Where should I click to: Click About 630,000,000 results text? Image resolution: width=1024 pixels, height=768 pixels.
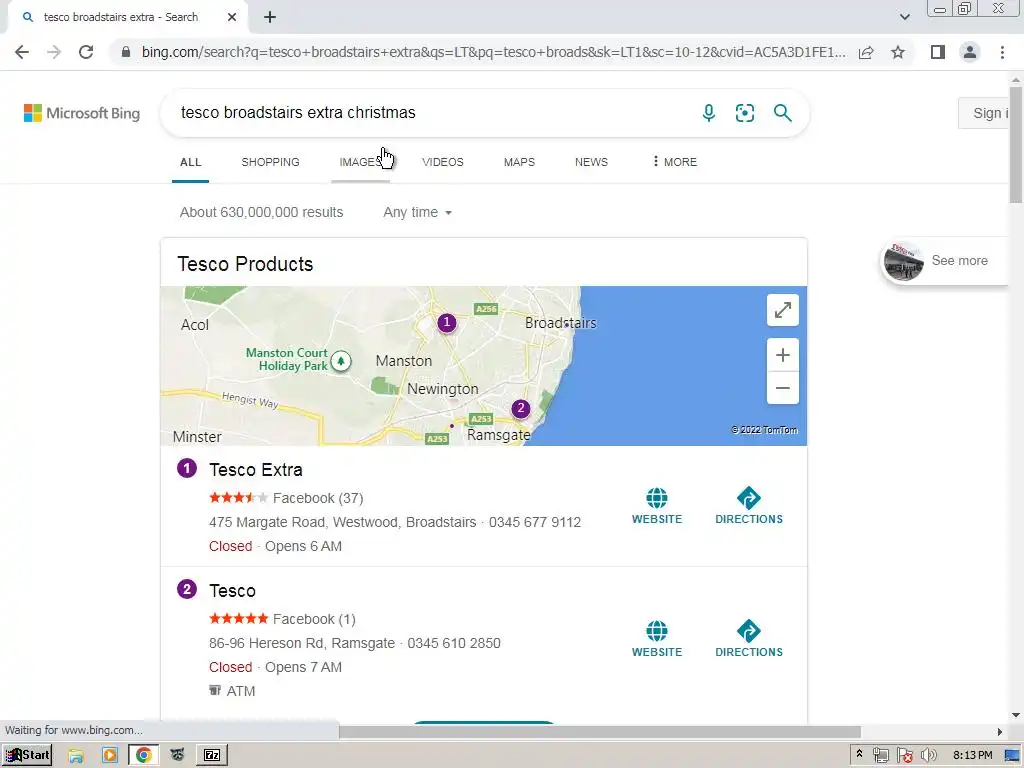(x=261, y=212)
